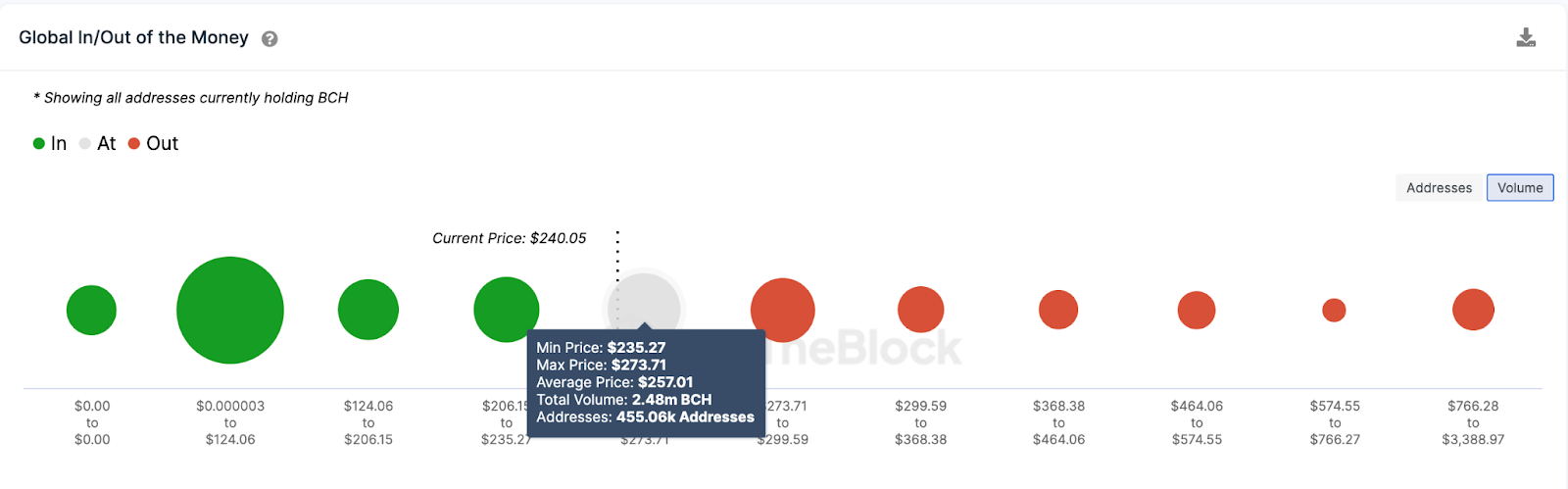Toggle the gray At legend item
1568x489 pixels.
(x=98, y=144)
